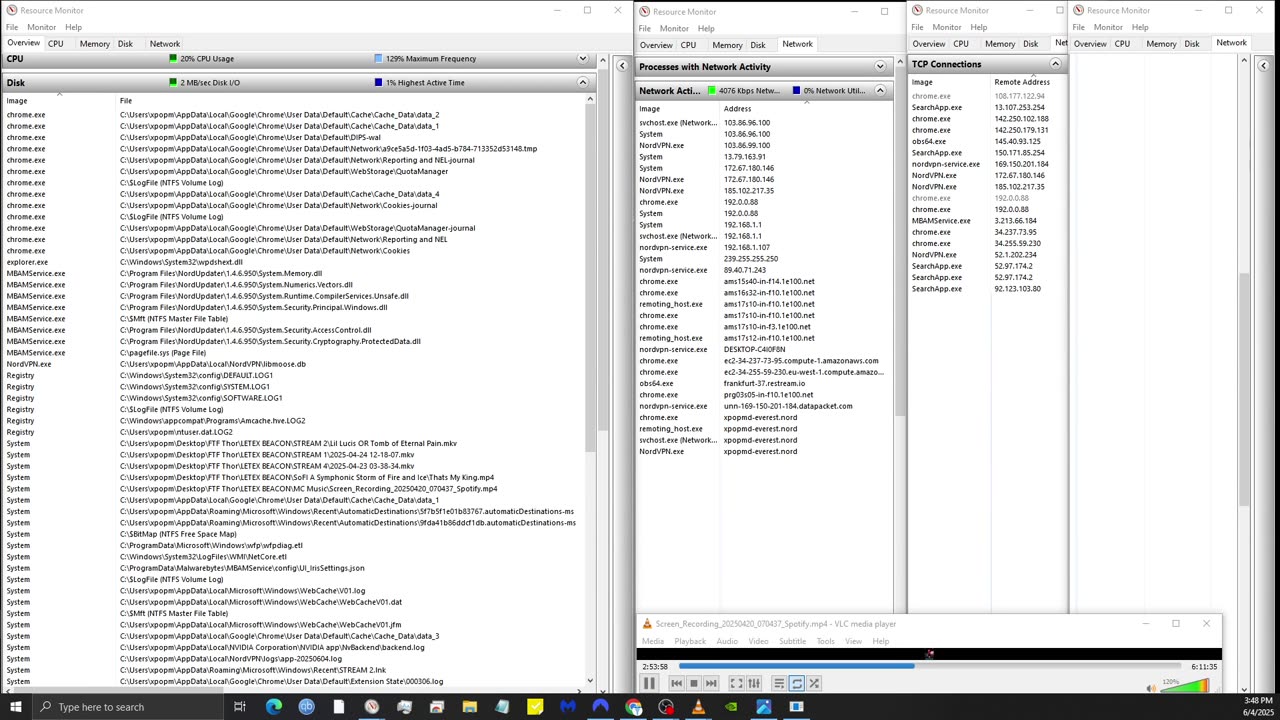Open File Explorer from the taskbar
Viewport: 1280px width, 720px height.
pos(469,707)
